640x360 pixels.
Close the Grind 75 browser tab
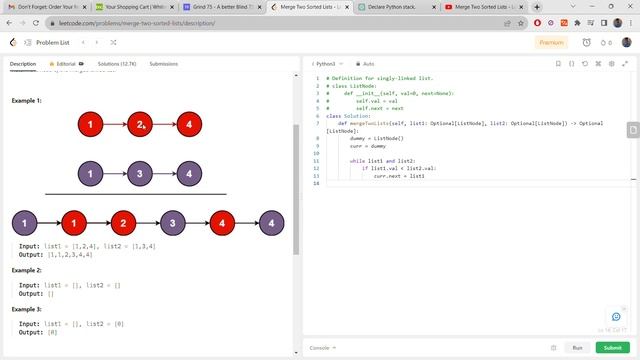pyautogui.click(x=259, y=7)
